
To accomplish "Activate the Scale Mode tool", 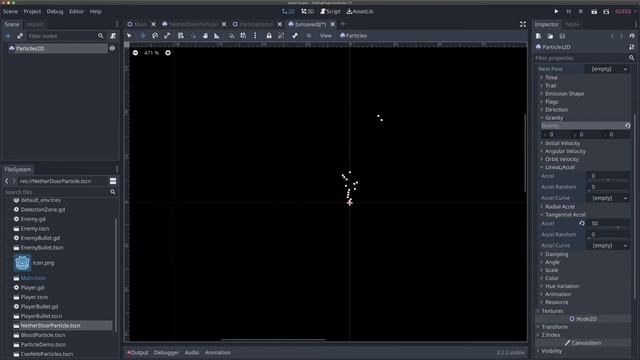I will (167, 36).
